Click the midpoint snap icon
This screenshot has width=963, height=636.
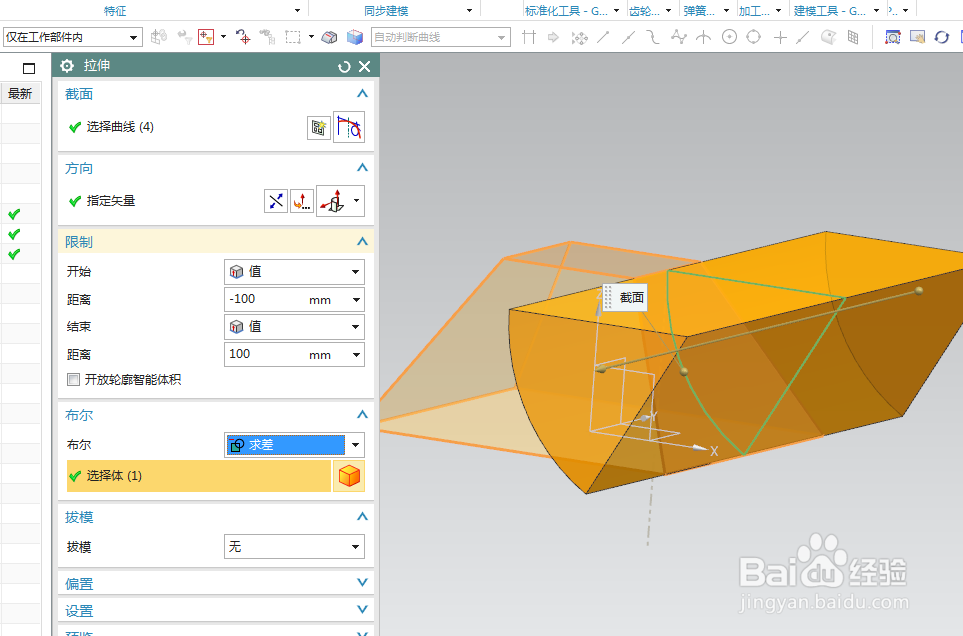pos(628,37)
